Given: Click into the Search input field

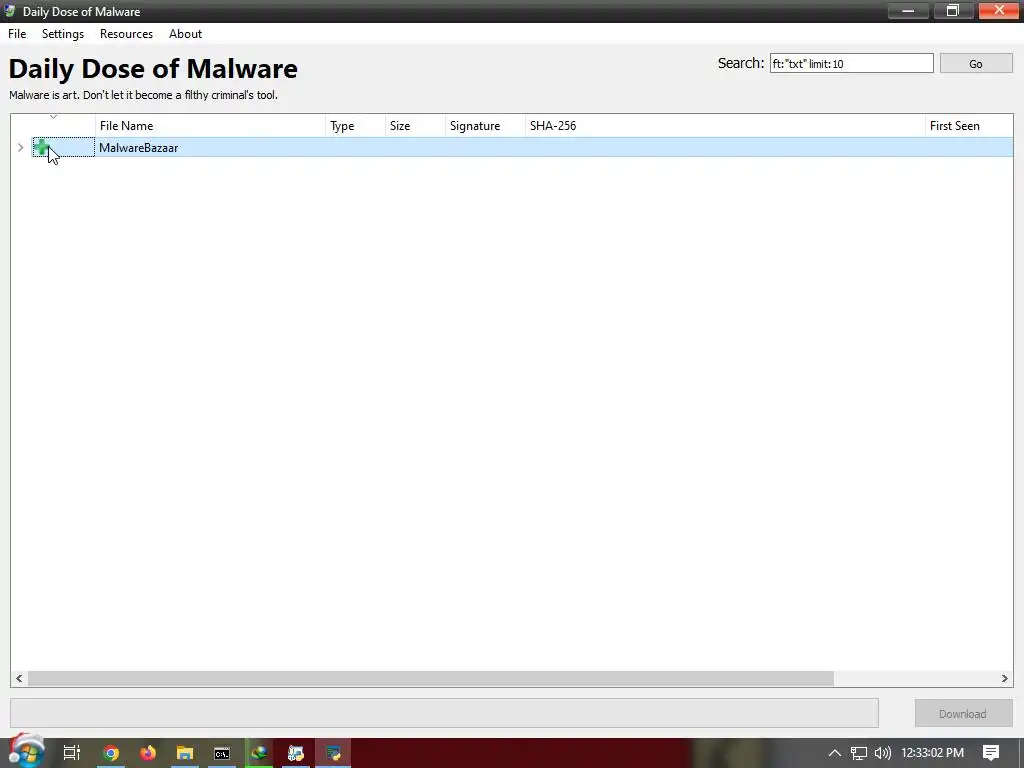Looking at the screenshot, I should [x=852, y=63].
